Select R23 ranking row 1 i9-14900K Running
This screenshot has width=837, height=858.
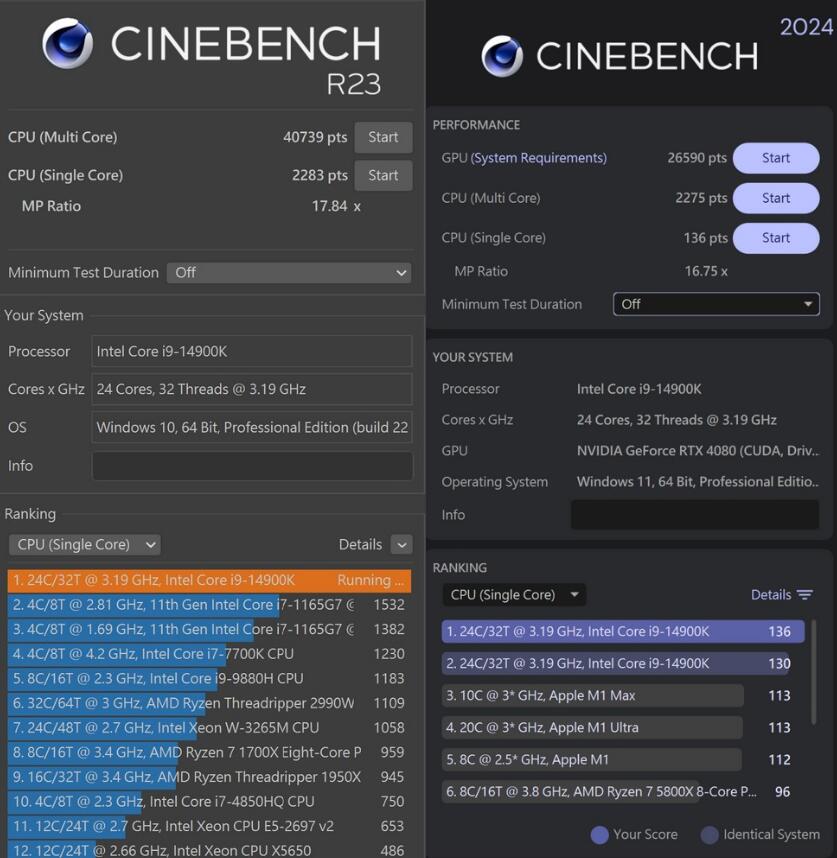[x=210, y=581]
